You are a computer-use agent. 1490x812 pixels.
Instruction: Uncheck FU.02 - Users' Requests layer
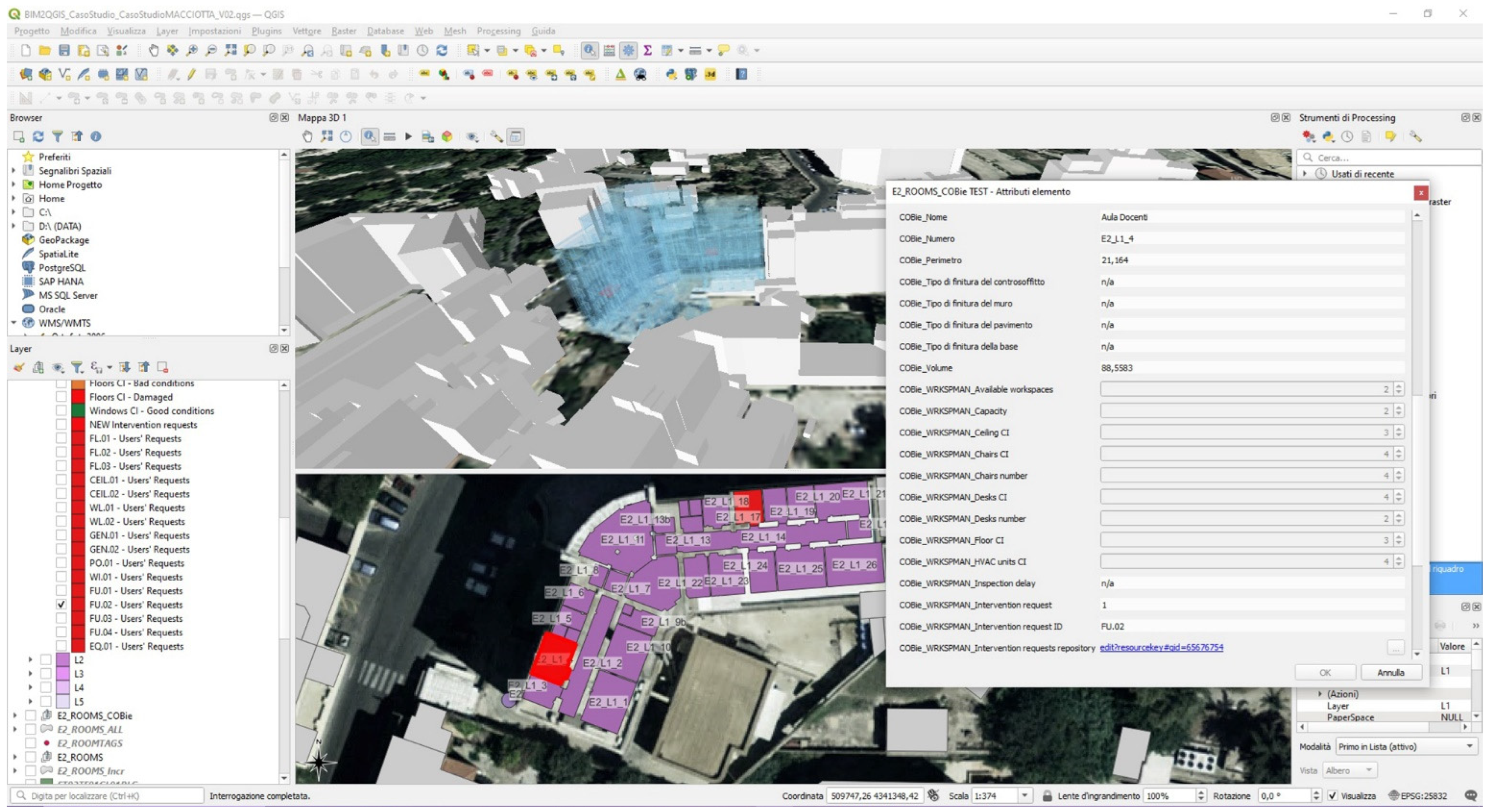(x=61, y=604)
